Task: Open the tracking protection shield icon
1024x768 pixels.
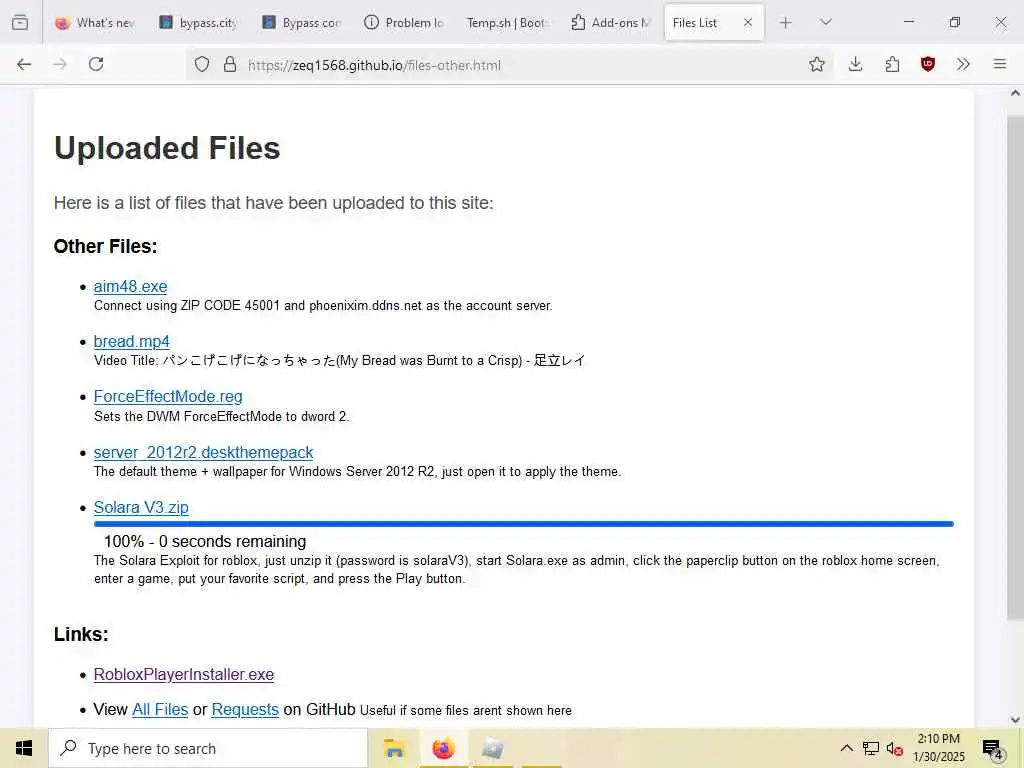Action: (202, 64)
